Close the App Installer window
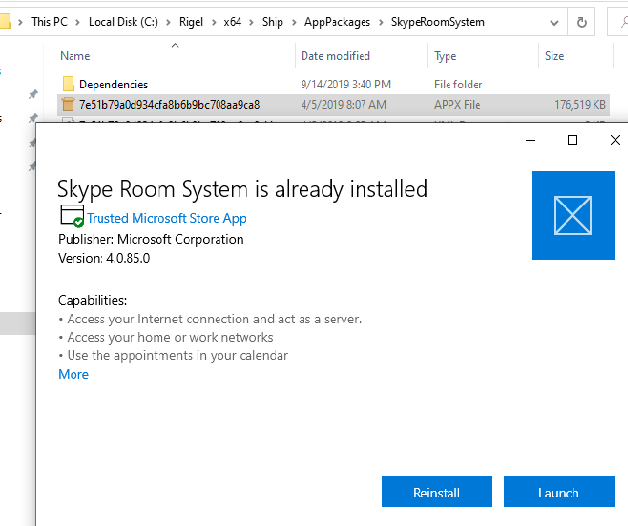 615,140
